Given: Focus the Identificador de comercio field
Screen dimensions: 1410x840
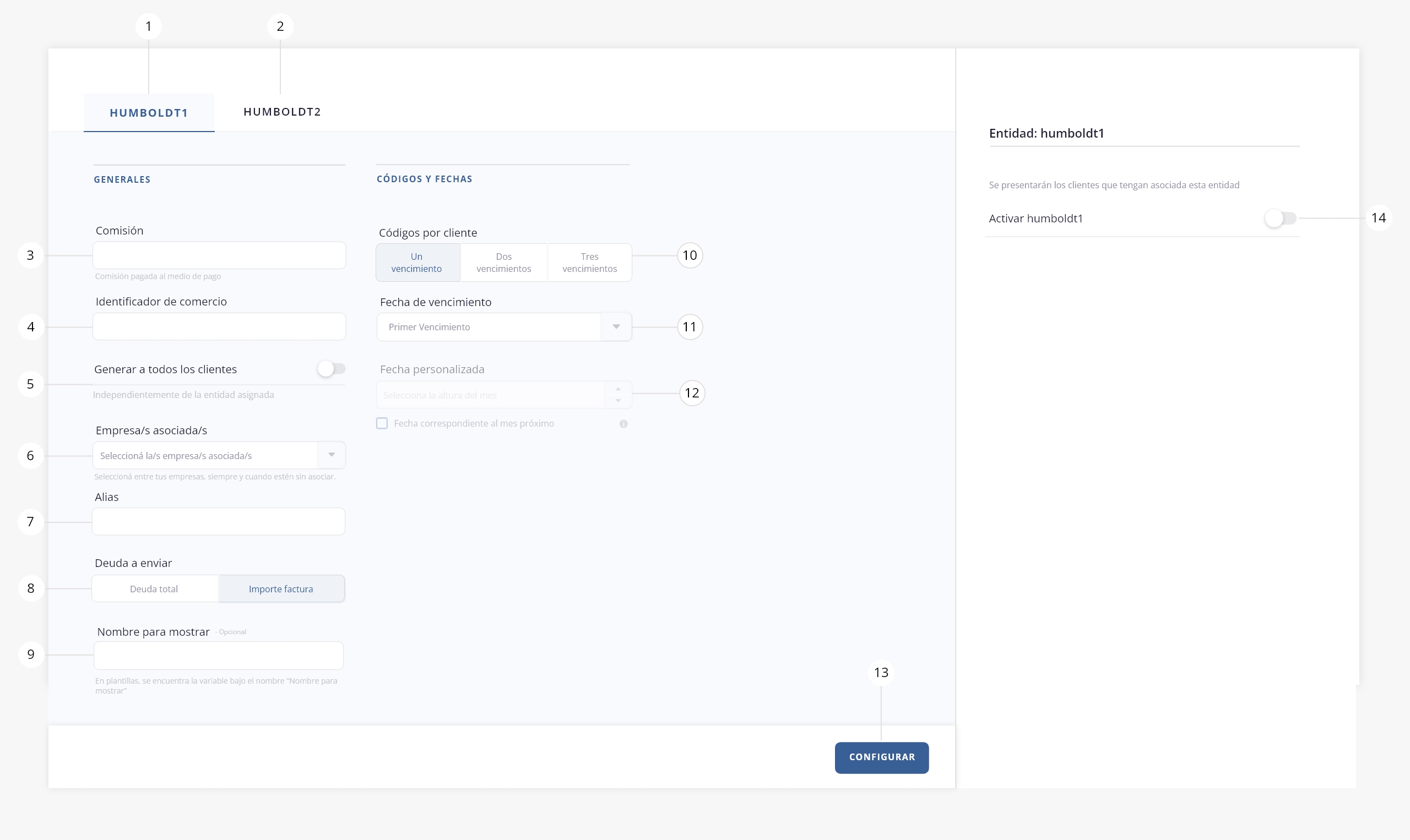Looking at the screenshot, I should 219,326.
